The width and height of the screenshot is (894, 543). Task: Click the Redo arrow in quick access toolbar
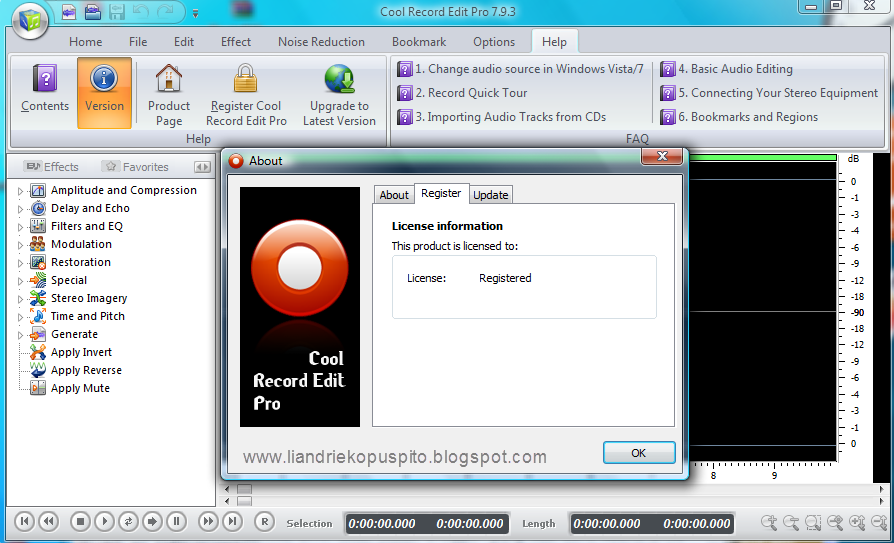click(x=165, y=12)
